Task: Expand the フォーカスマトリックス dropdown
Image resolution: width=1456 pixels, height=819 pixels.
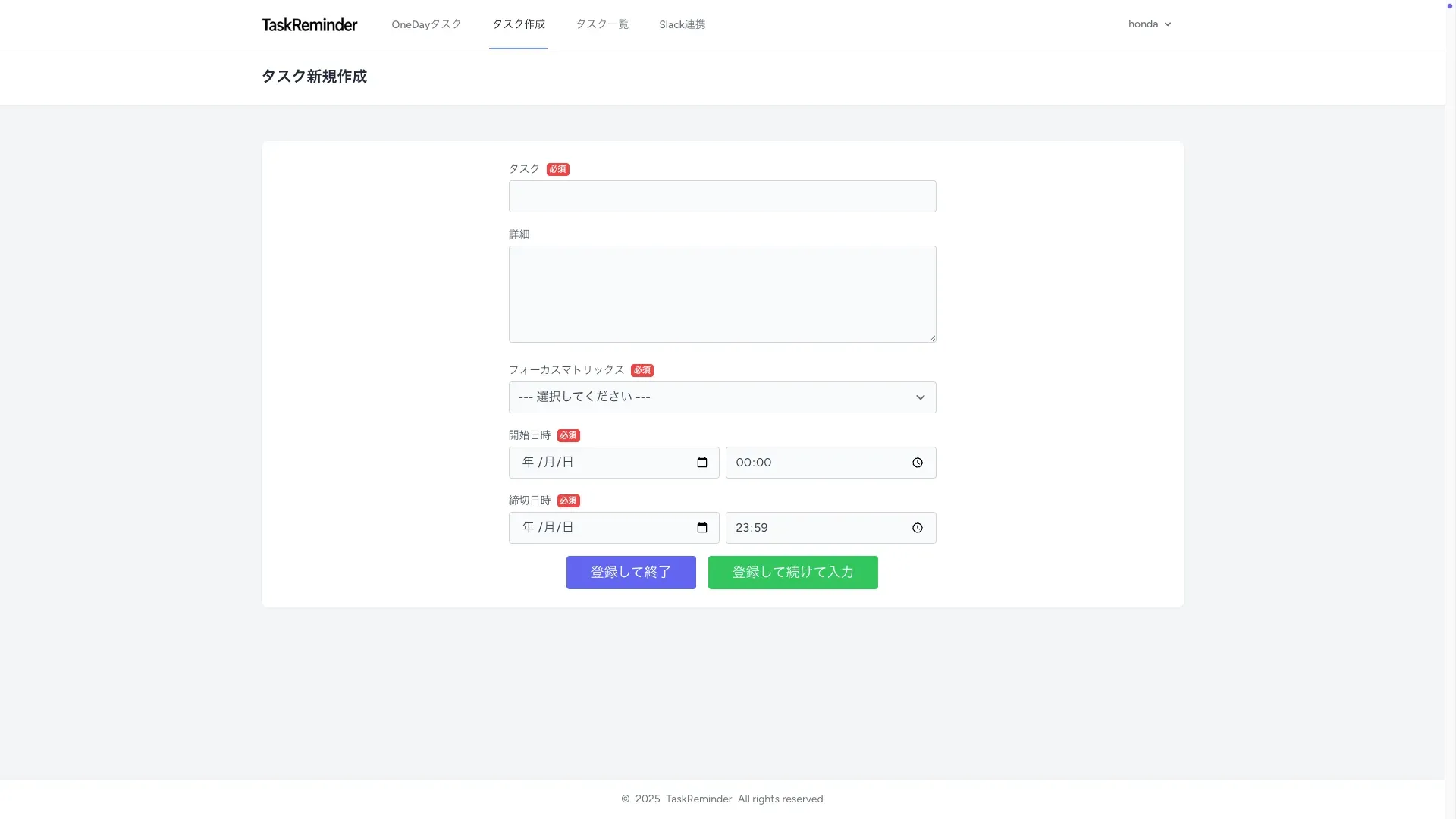Action: [x=722, y=397]
